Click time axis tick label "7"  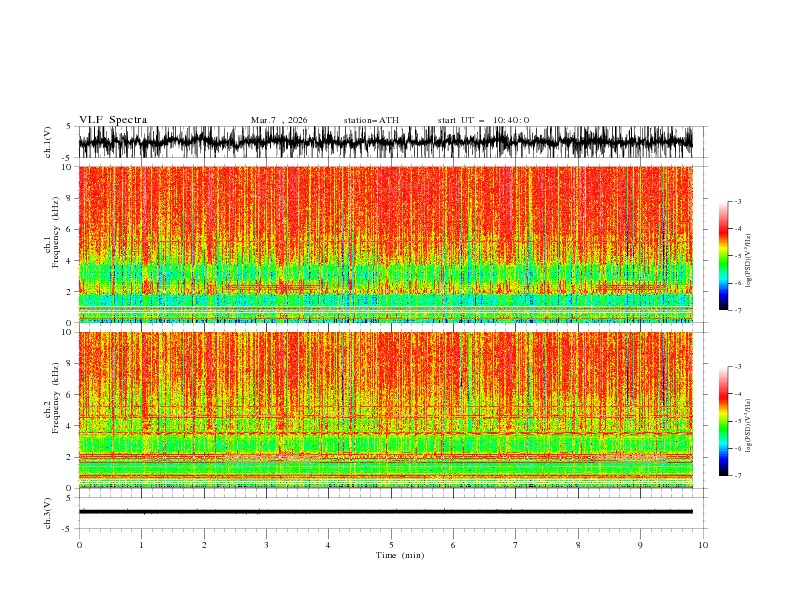pyautogui.click(x=516, y=545)
